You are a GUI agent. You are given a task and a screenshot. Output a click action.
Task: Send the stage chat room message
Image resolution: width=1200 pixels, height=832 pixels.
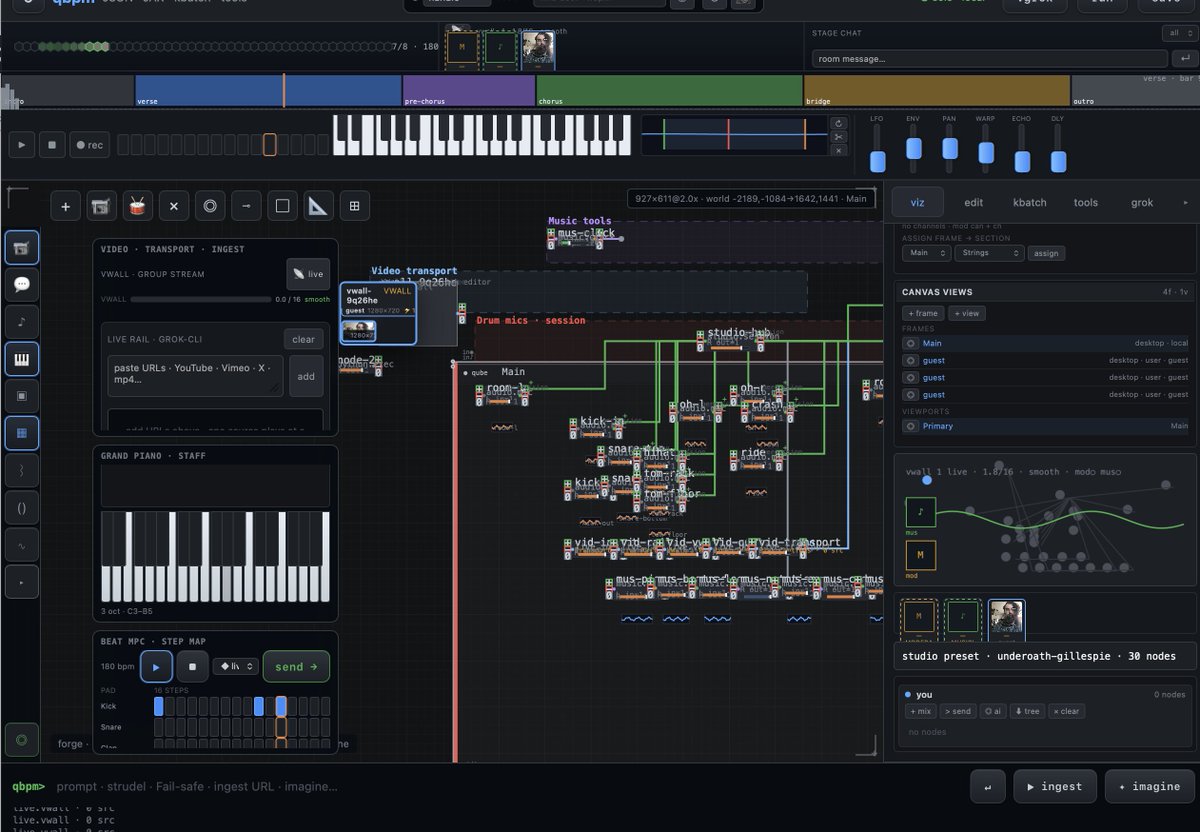[x=1186, y=59]
